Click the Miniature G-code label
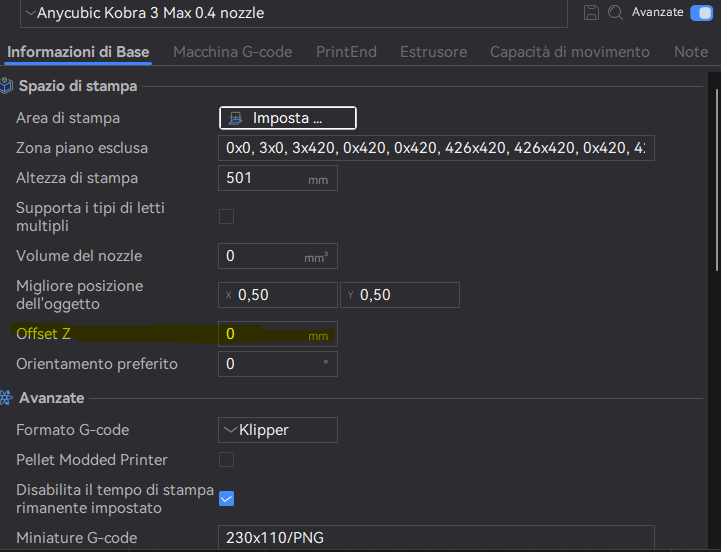721x552 pixels. pyautogui.click(x=77, y=538)
